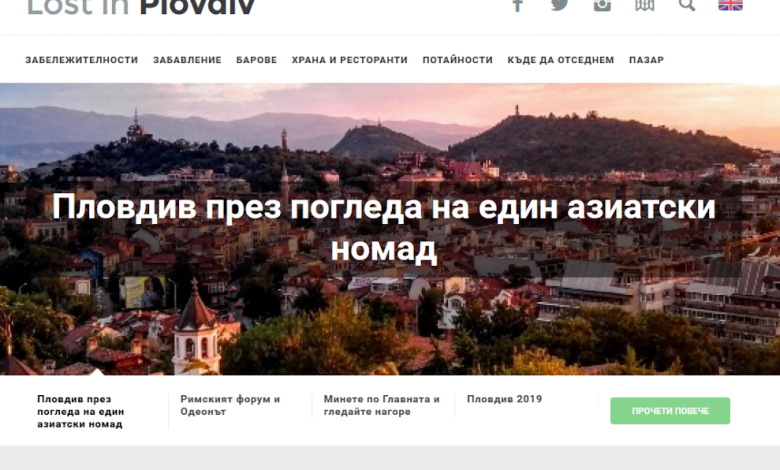Viewport: 780px width, 470px height.
Task: Click the Прочети повече button
Action: click(x=670, y=411)
